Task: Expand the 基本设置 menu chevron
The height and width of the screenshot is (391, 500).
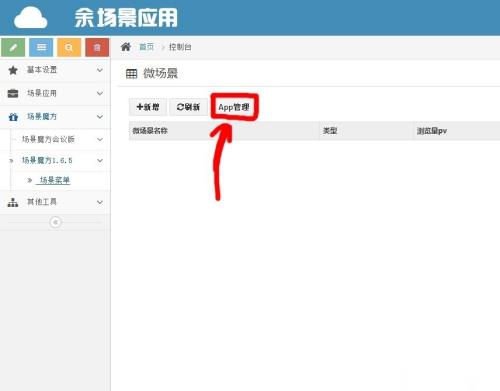Action: pos(100,70)
